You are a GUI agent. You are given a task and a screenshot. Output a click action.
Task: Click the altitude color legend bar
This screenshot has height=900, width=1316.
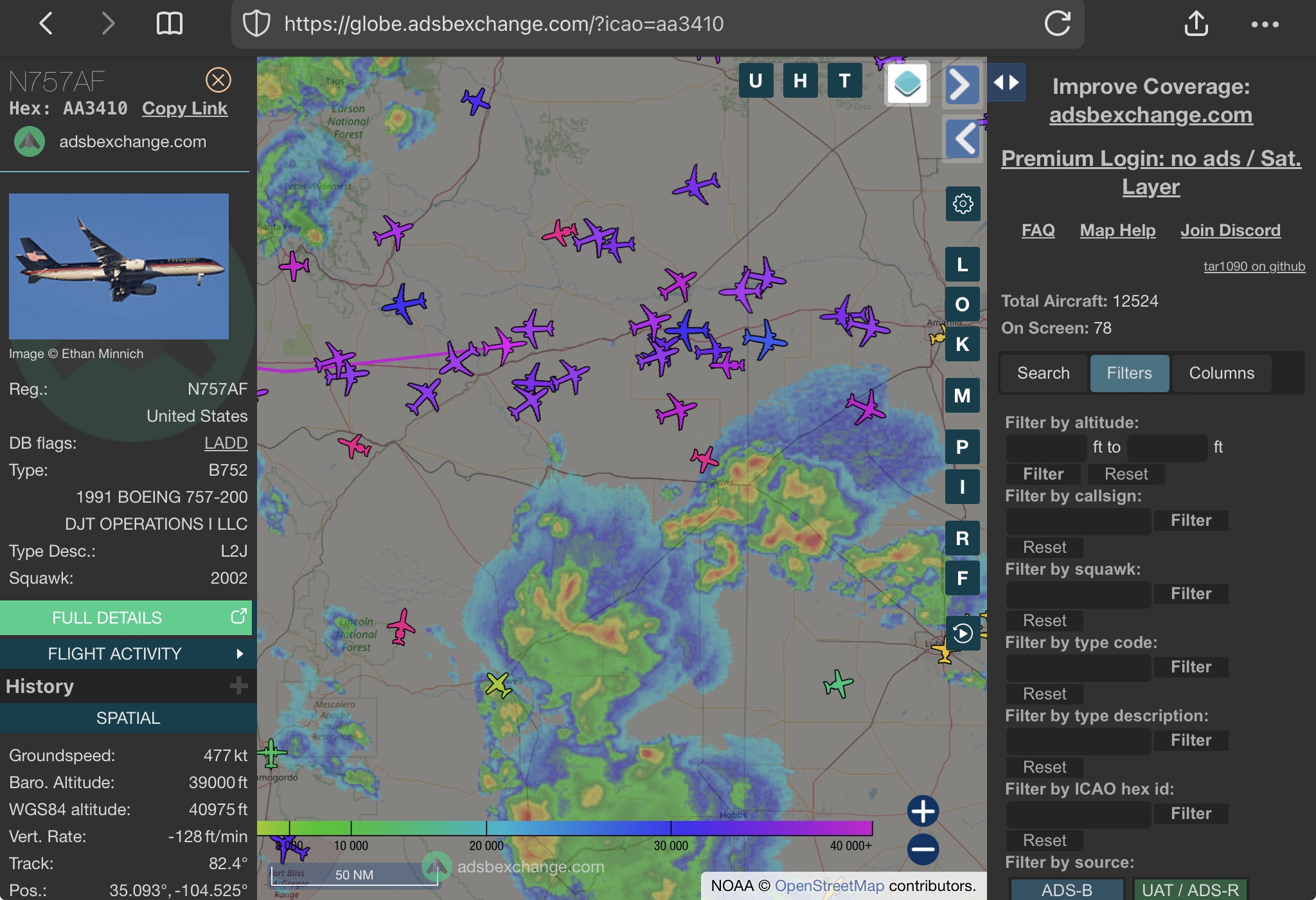tap(565, 828)
